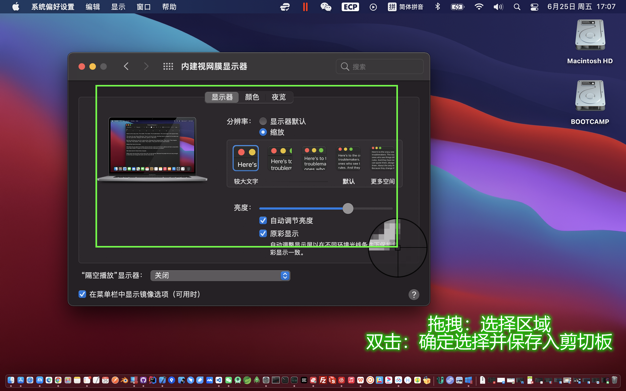Screen dimensions: 626x391
Task: Choose the 默认 scaling thumbnail
Action: point(349,159)
